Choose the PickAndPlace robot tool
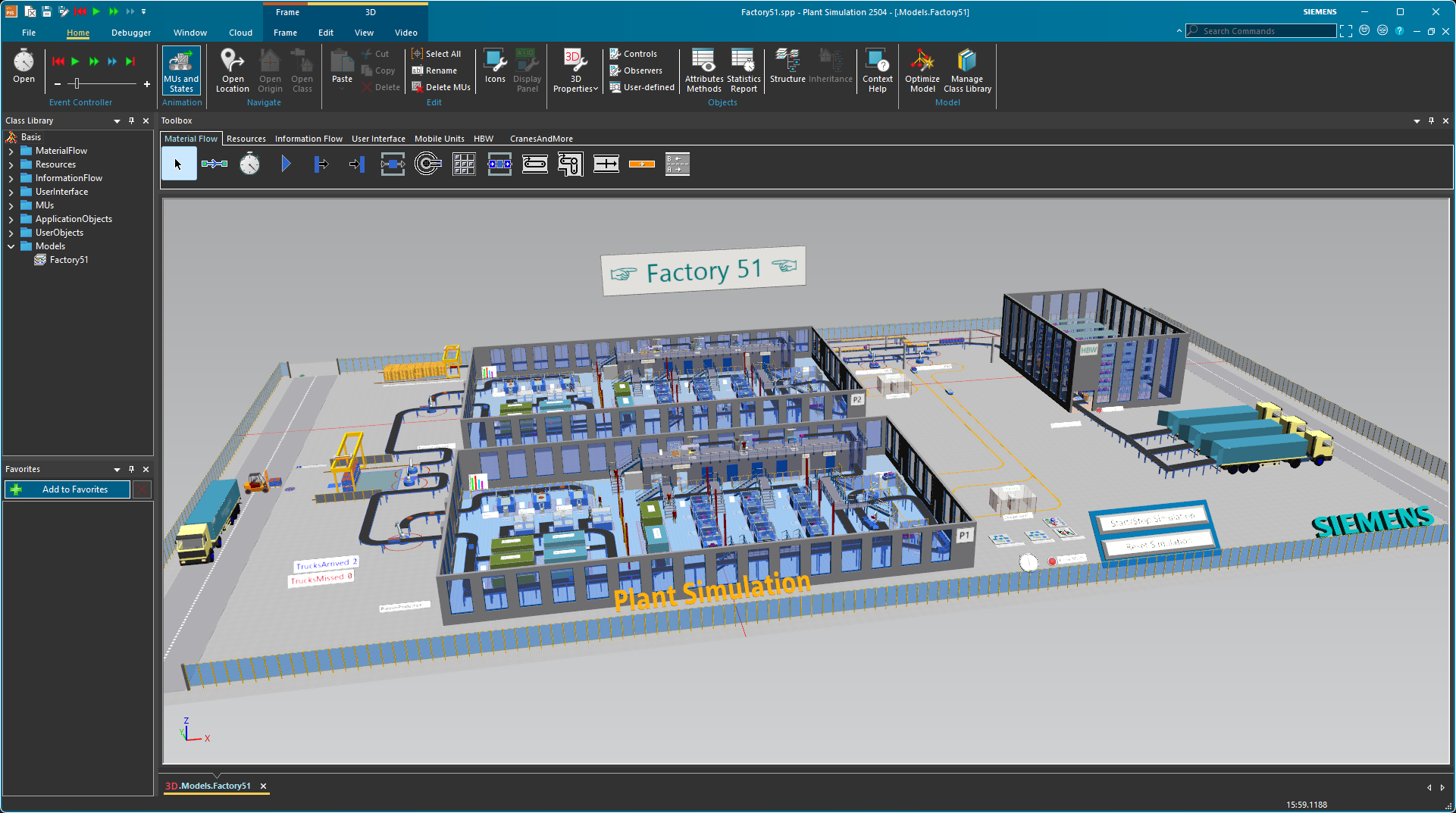 (x=570, y=163)
